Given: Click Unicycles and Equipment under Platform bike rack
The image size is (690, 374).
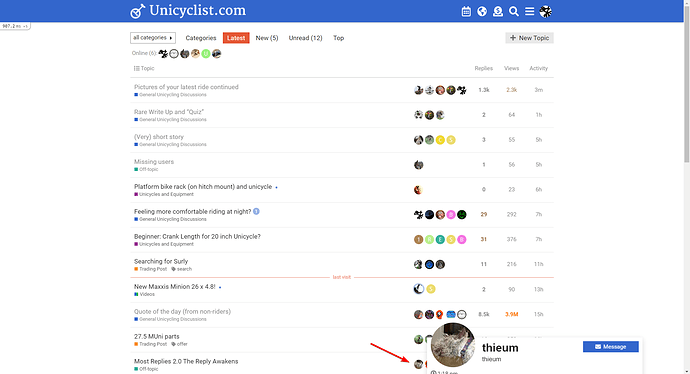Looking at the screenshot, I should [x=164, y=194].
